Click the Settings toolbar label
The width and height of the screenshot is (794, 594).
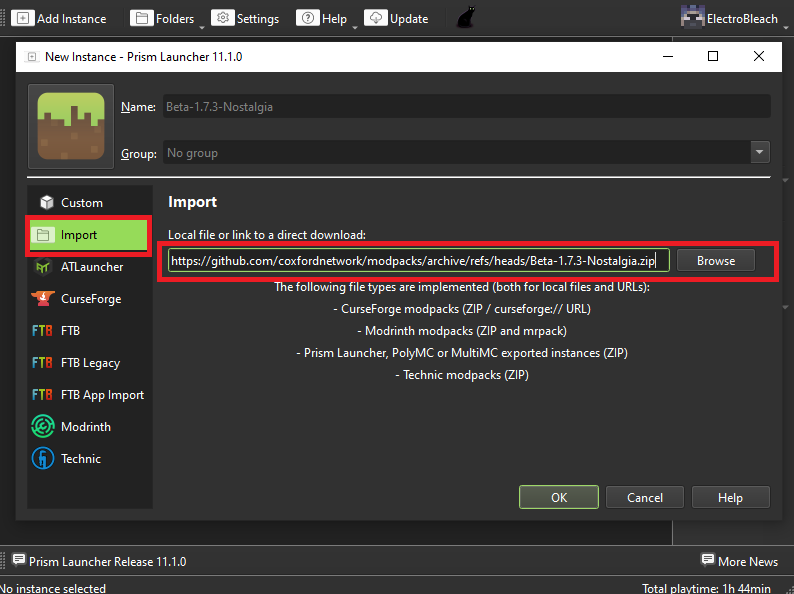point(258,19)
